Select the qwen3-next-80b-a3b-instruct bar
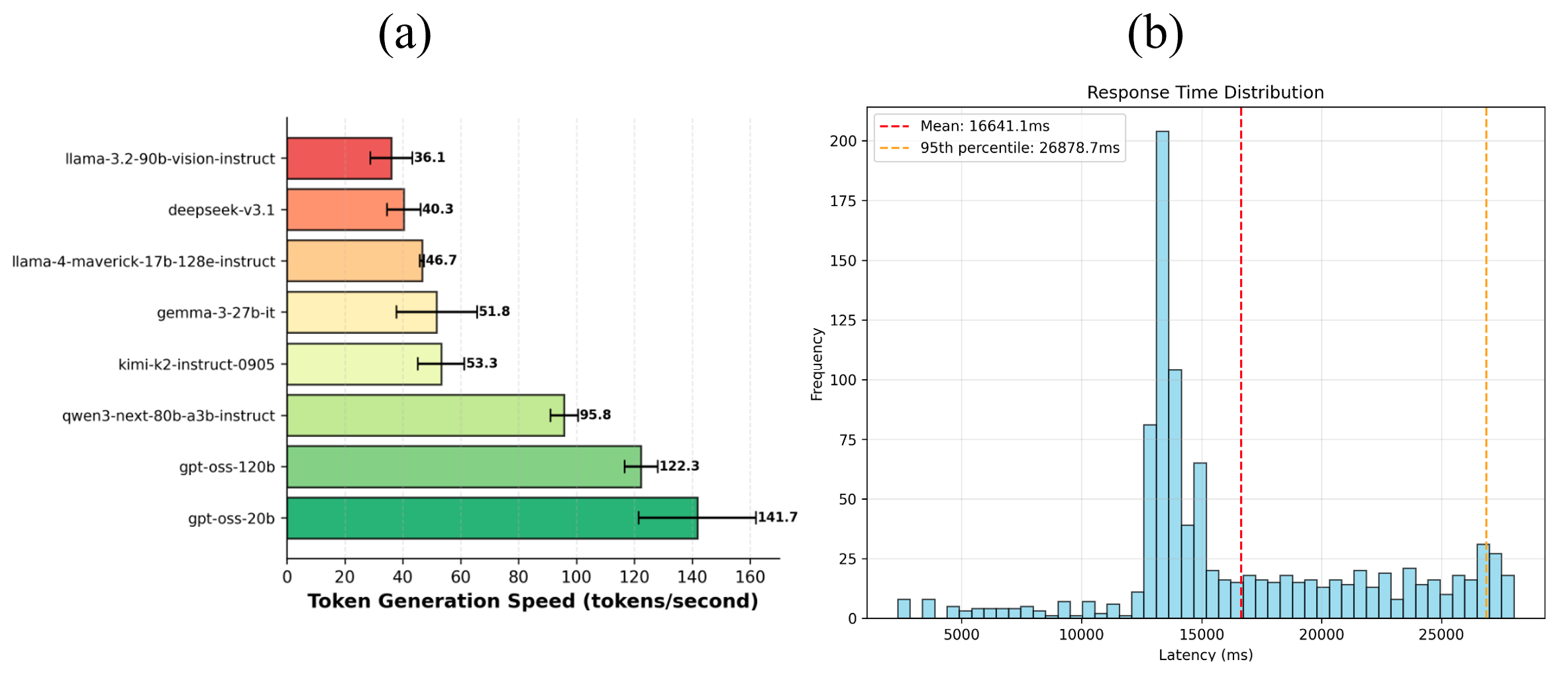 [425, 416]
